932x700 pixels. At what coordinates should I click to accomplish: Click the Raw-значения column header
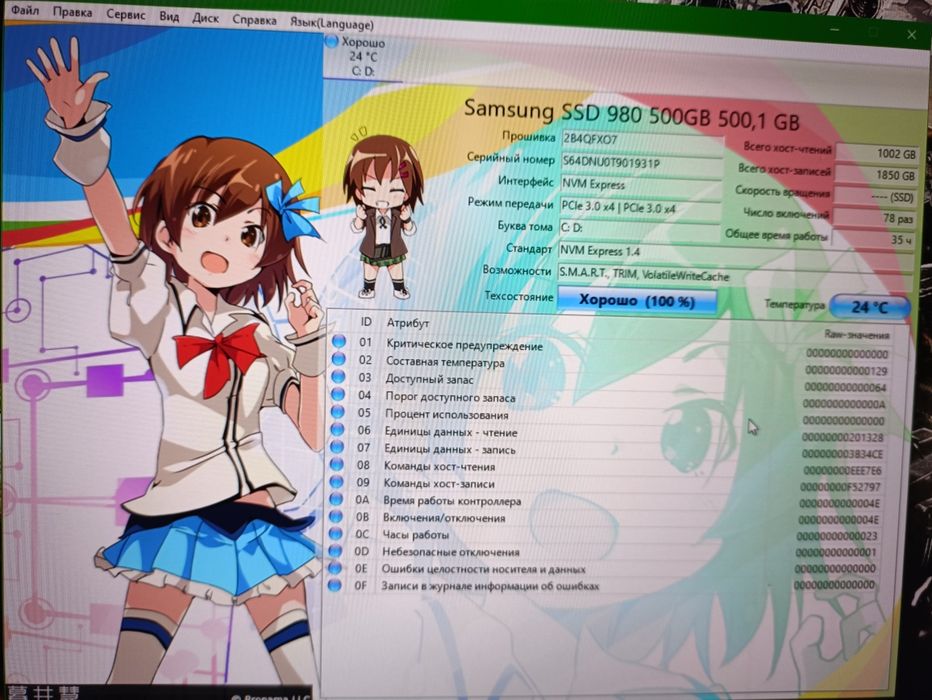point(857,335)
